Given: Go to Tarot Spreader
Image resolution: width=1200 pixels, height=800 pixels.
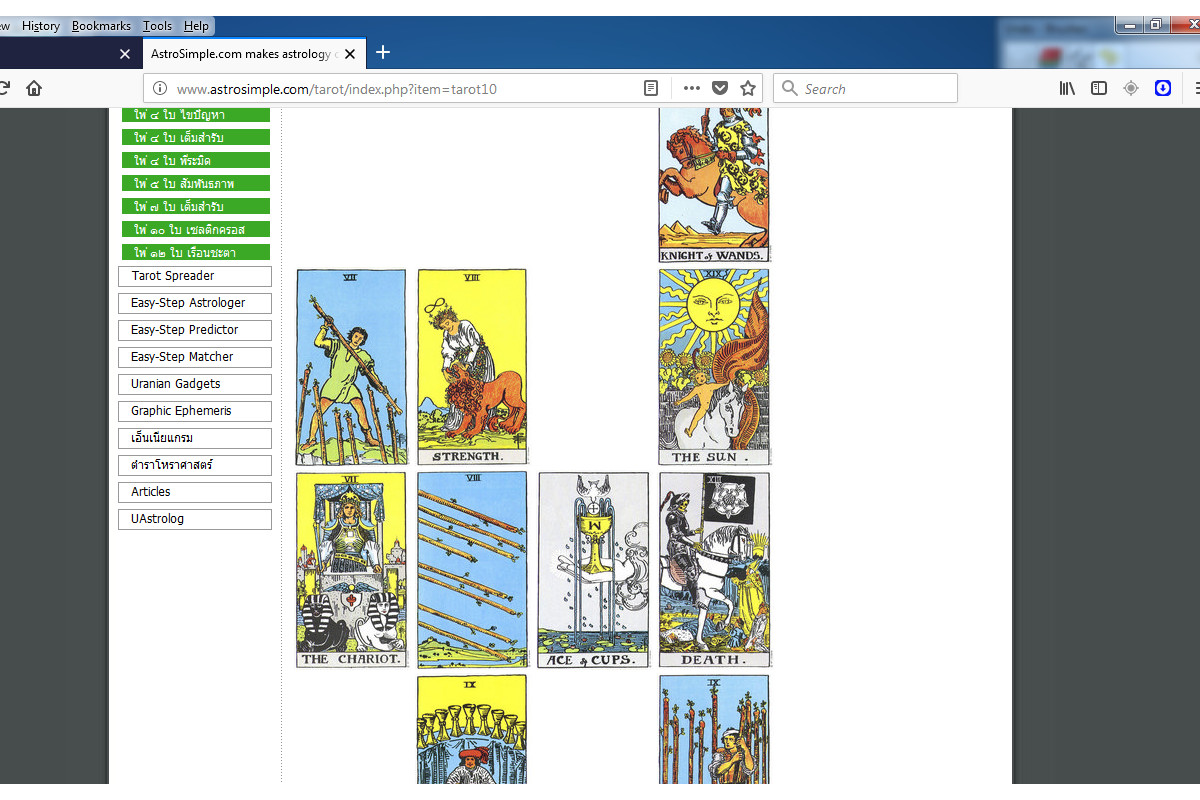Looking at the screenshot, I should tap(195, 276).
